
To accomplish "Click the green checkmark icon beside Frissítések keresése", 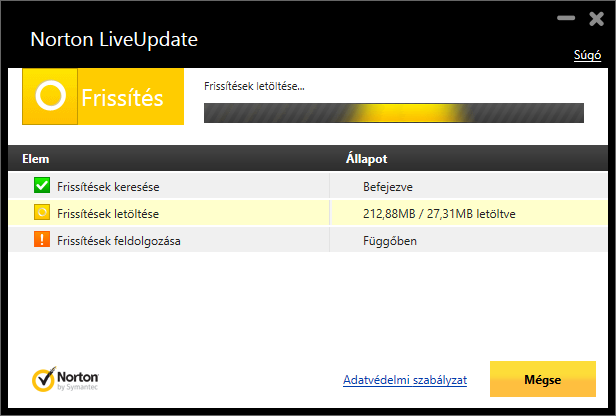I will pyautogui.click(x=42, y=185).
